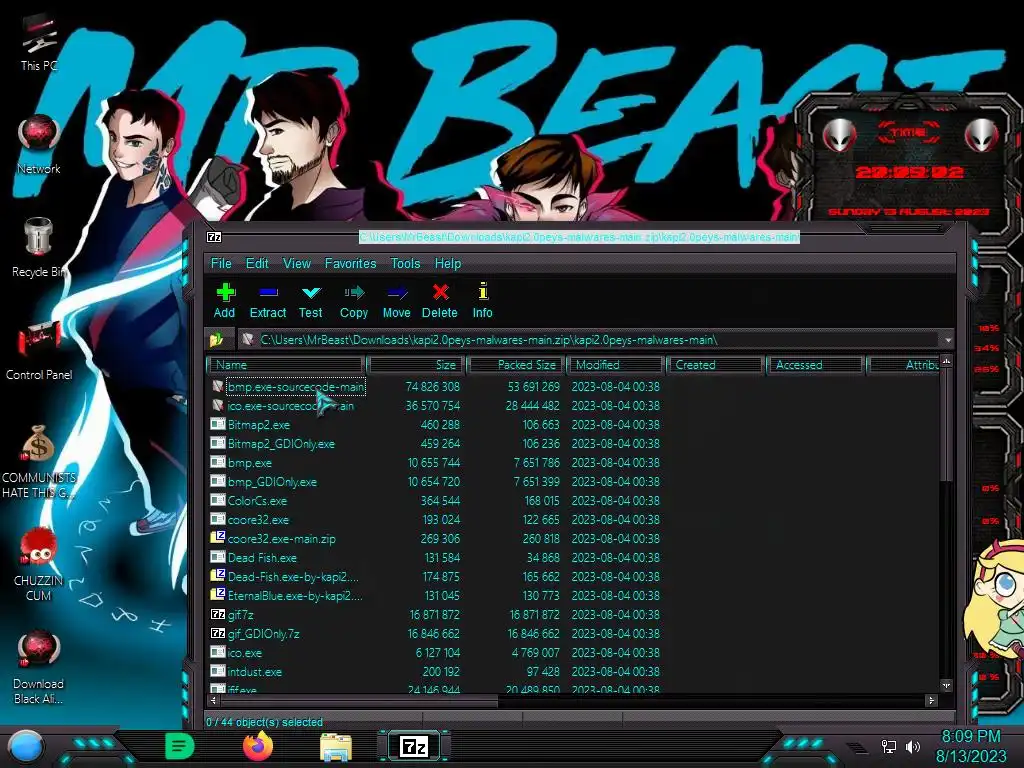Select the Download Black Ali... desktop icon

(x=39, y=666)
